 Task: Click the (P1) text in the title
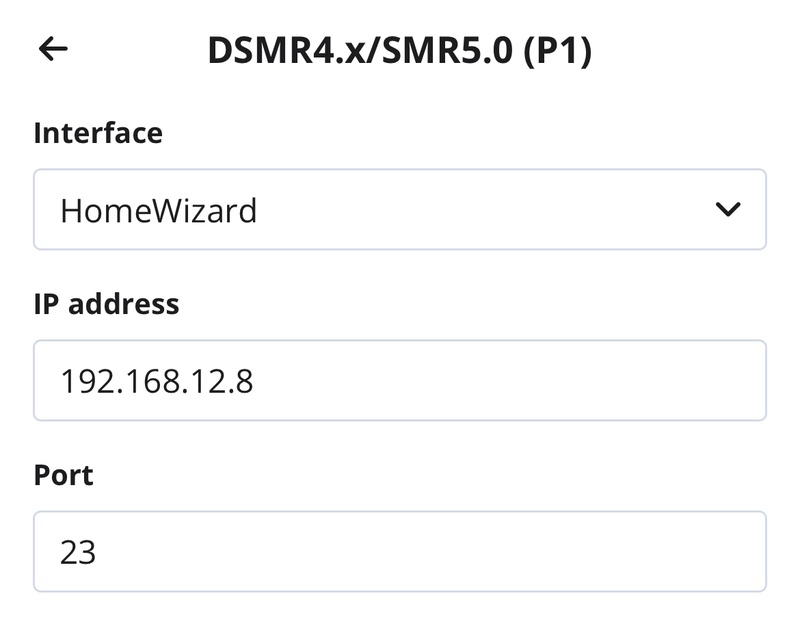coord(556,49)
